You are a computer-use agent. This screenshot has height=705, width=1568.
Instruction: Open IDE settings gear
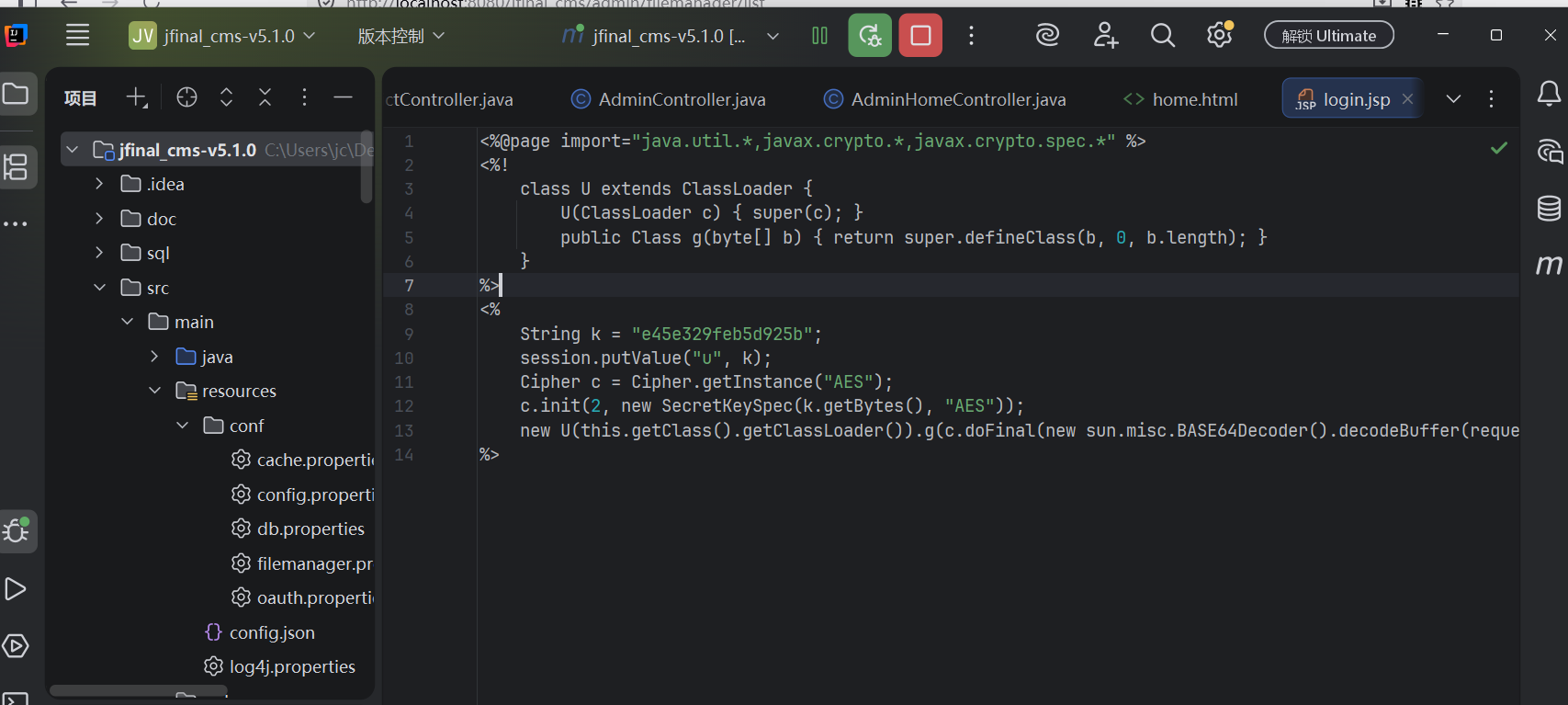tap(1219, 36)
